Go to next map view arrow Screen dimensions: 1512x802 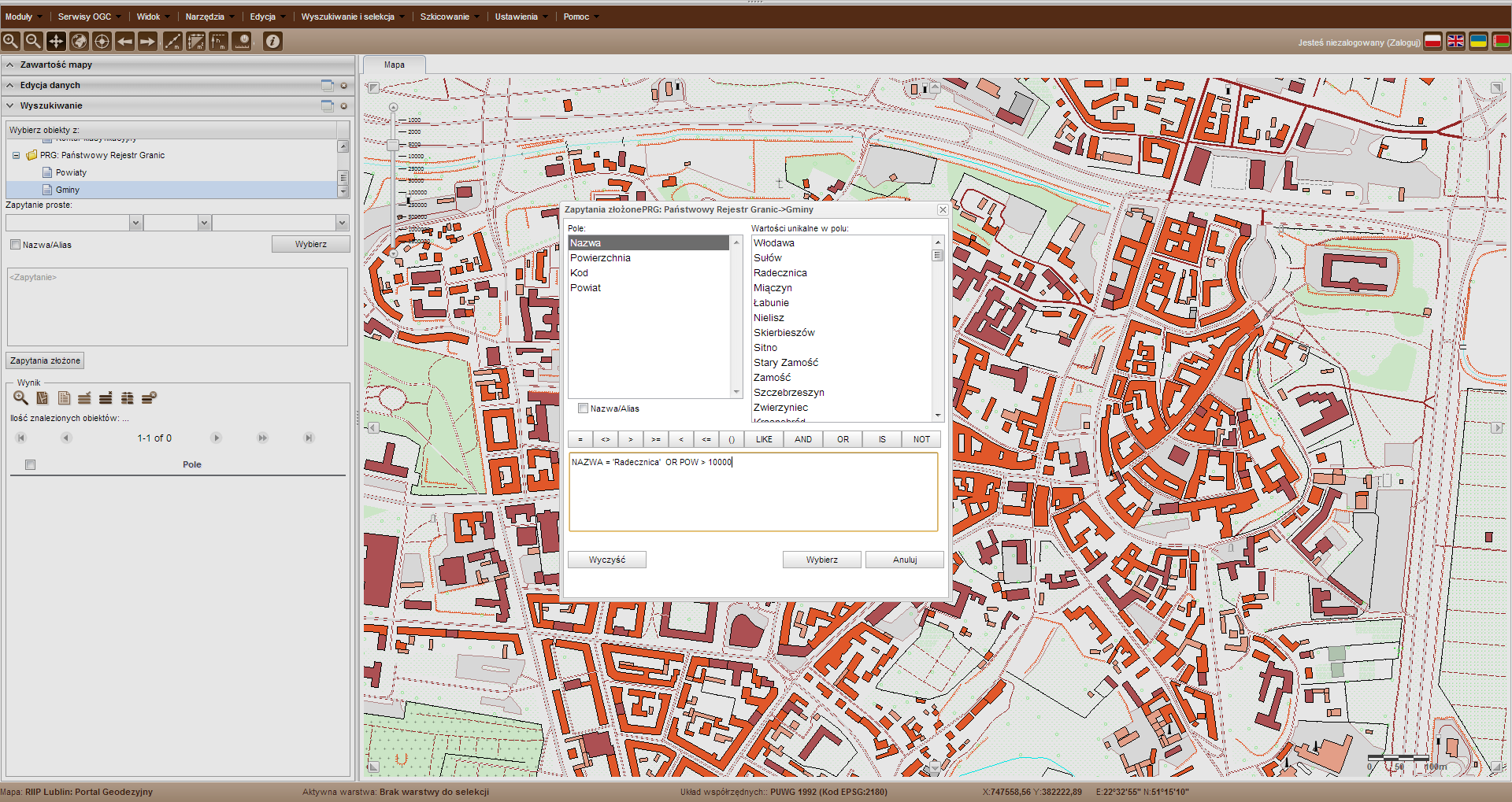point(147,41)
